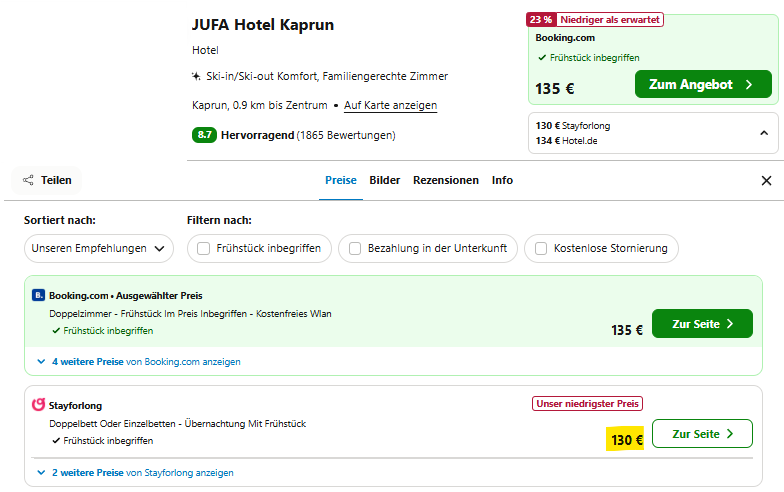Select the Info tab

point(502,180)
